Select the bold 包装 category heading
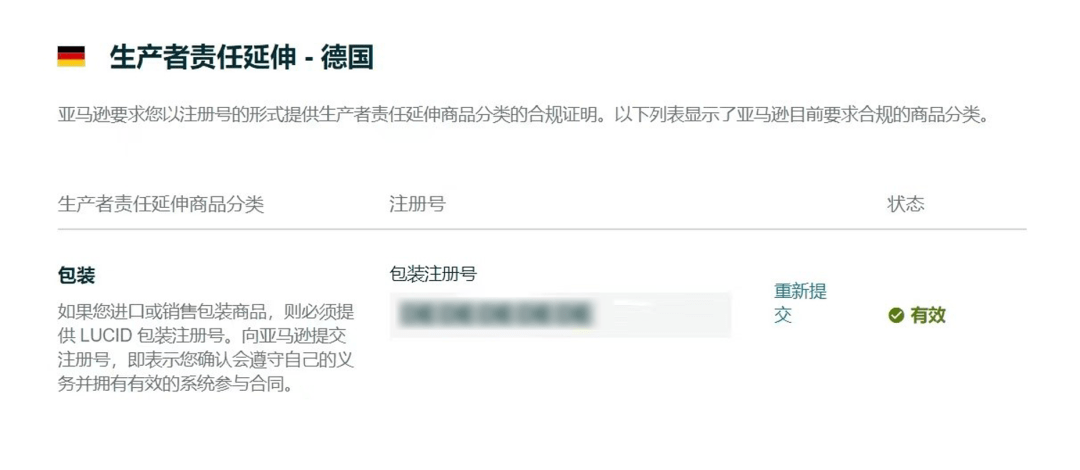This screenshot has width=1080, height=470. click(76, 276)
